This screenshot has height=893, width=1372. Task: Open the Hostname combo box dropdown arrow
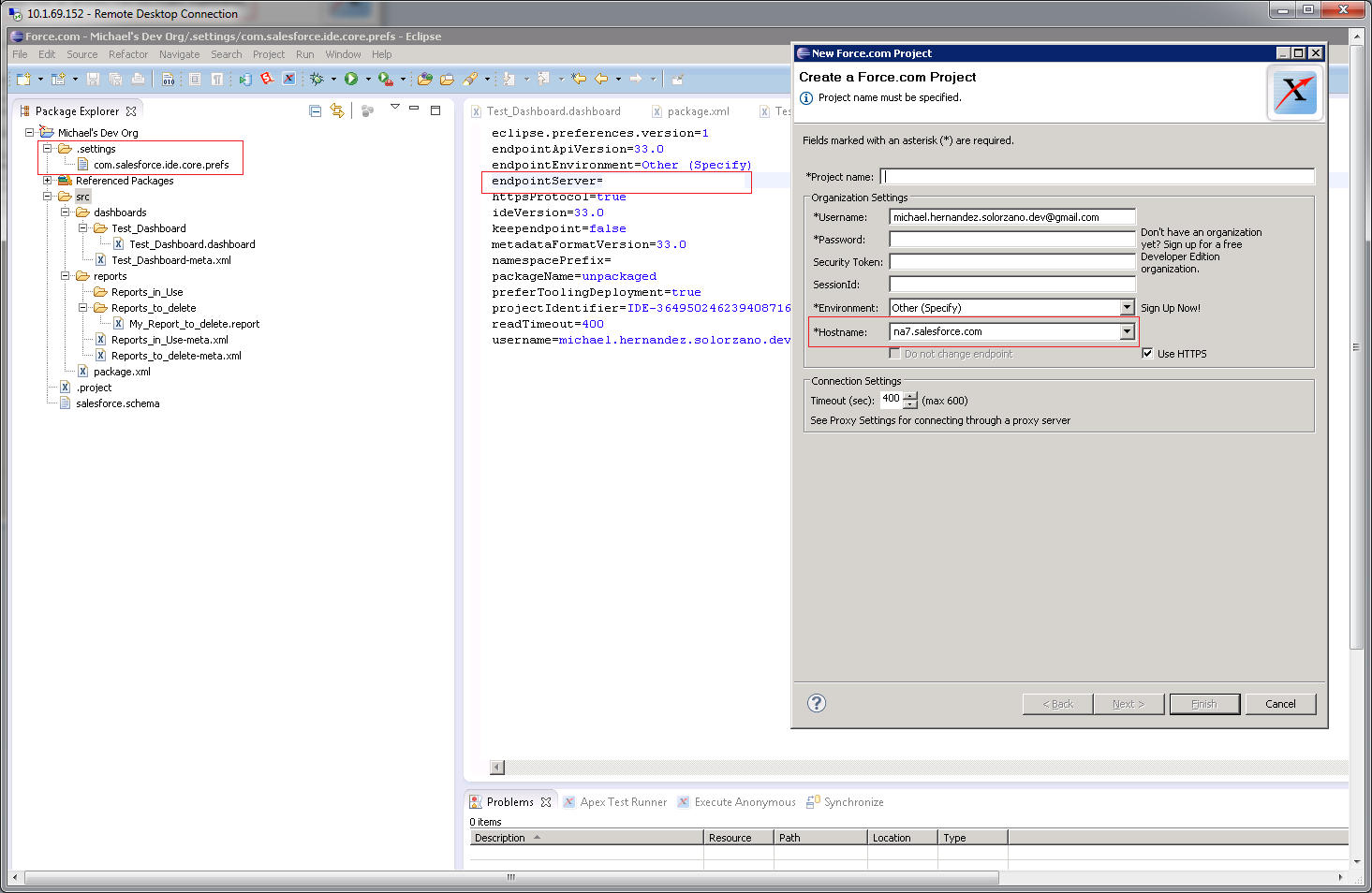coord(1127,331)
